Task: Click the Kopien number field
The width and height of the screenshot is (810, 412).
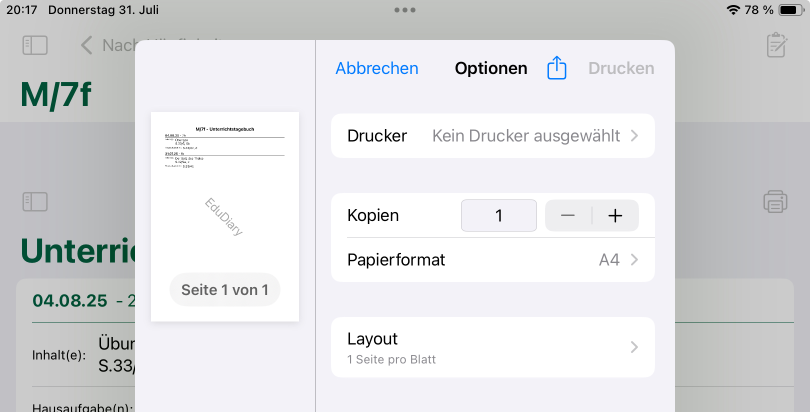Action: click(x=498, y=216)
